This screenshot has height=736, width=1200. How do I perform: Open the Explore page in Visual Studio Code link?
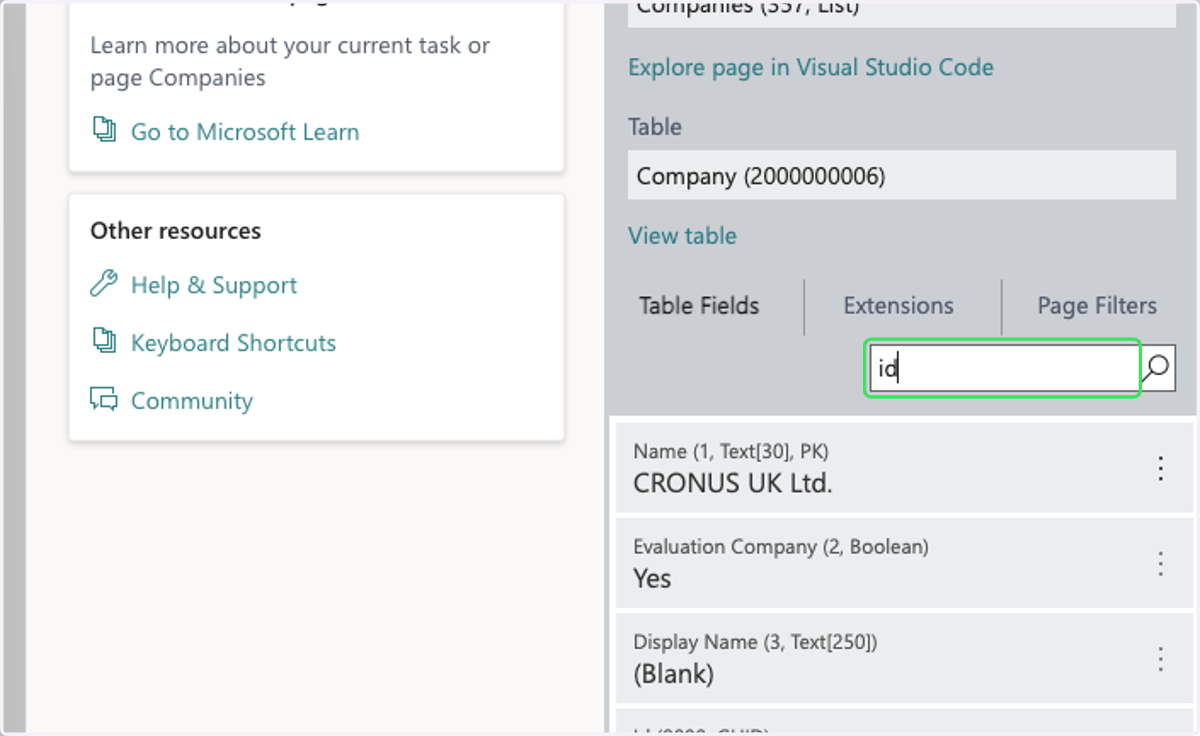(811, 68)
